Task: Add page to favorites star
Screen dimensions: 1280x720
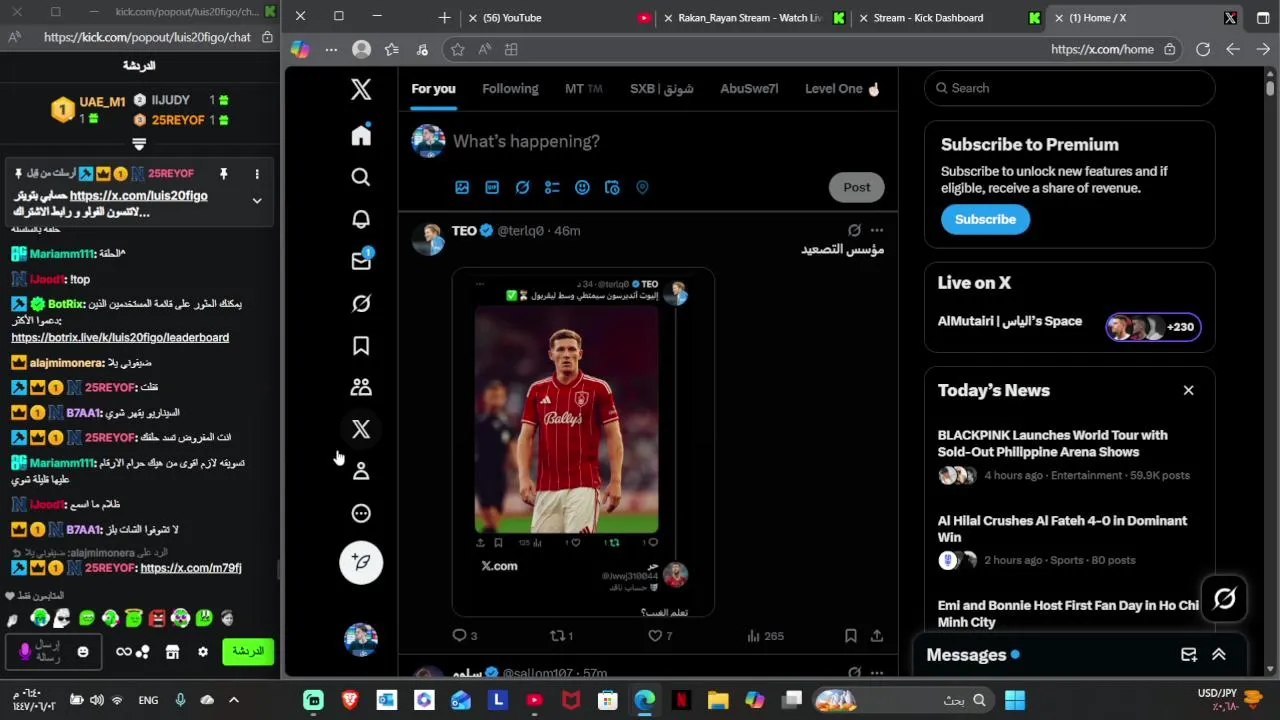Action: point(457,49)
